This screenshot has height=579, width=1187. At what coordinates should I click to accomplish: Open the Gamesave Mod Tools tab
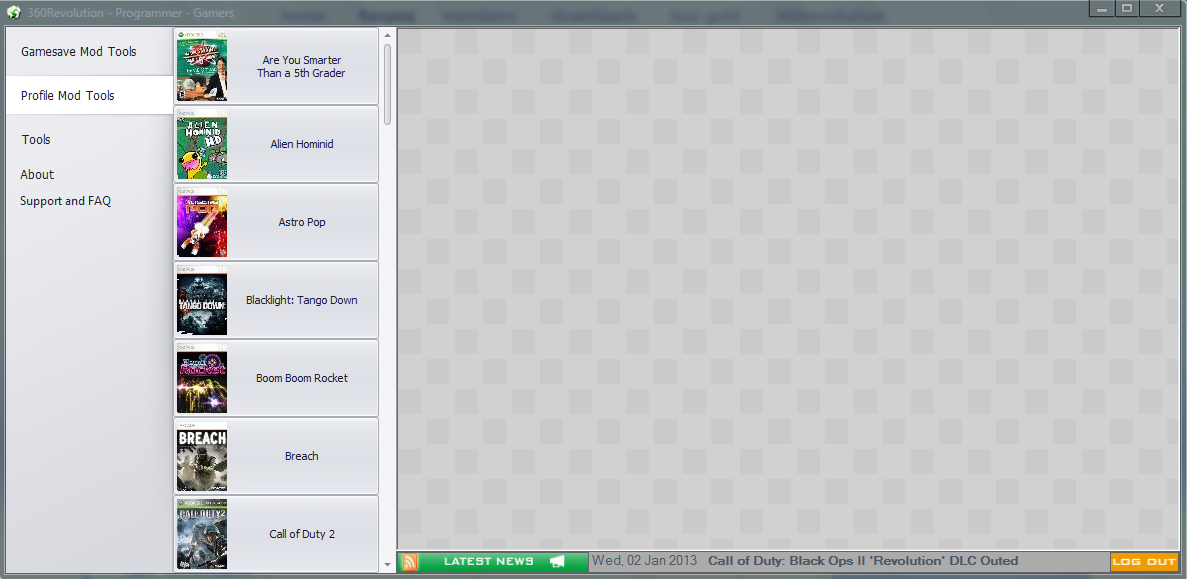click(79, 52)
